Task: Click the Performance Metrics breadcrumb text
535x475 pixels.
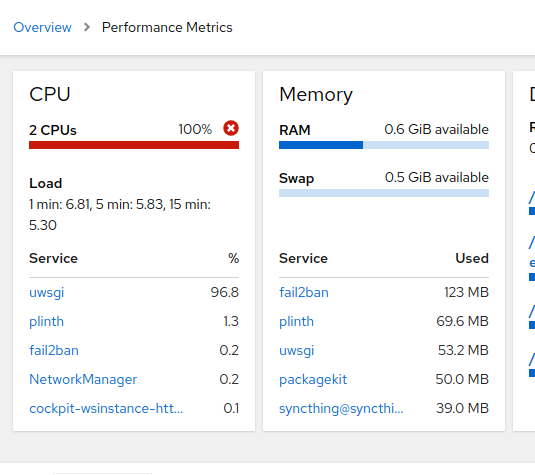Action: (167, 27)
